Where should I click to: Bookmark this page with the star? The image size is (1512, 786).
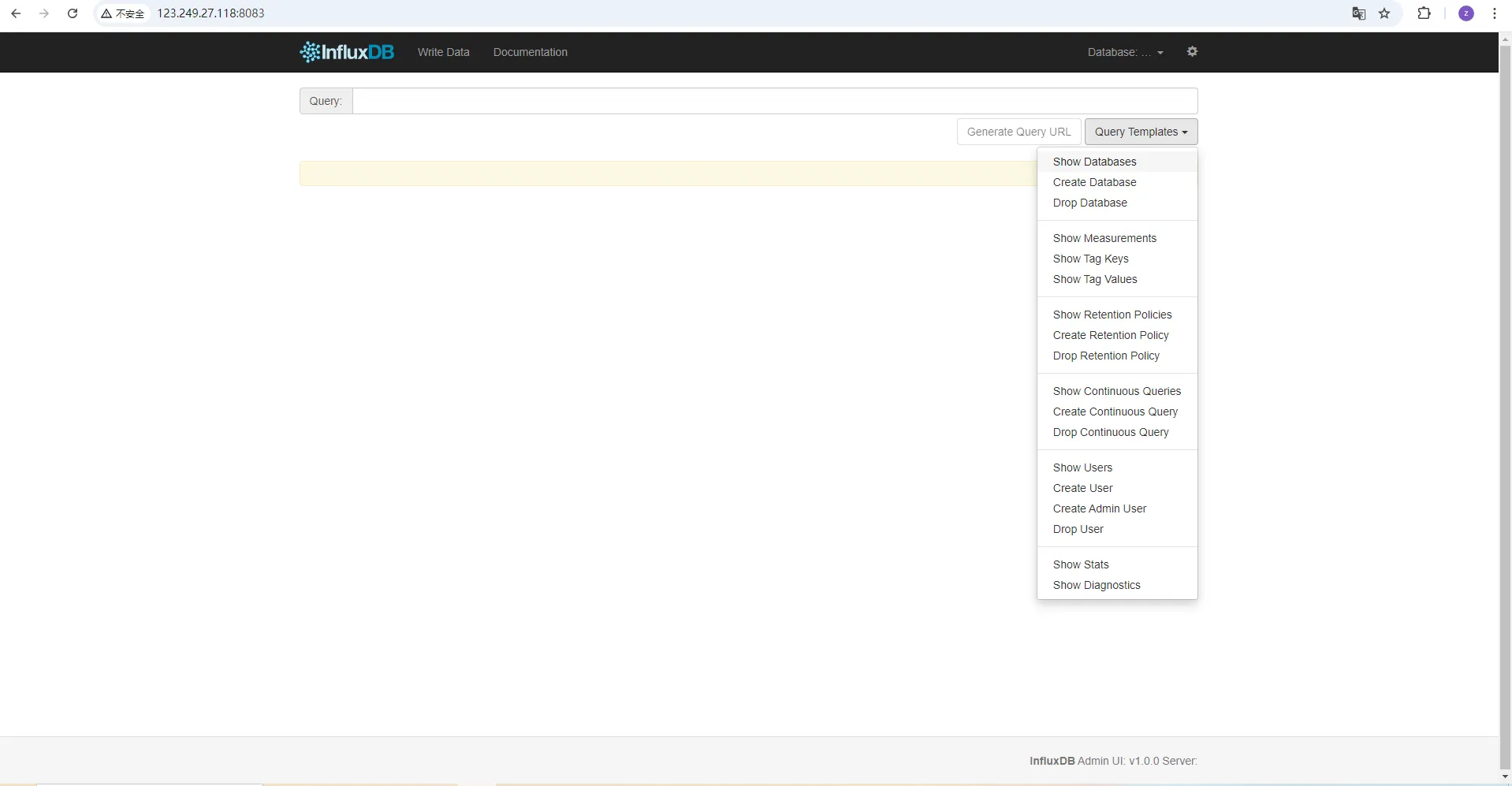[1384, 13]
